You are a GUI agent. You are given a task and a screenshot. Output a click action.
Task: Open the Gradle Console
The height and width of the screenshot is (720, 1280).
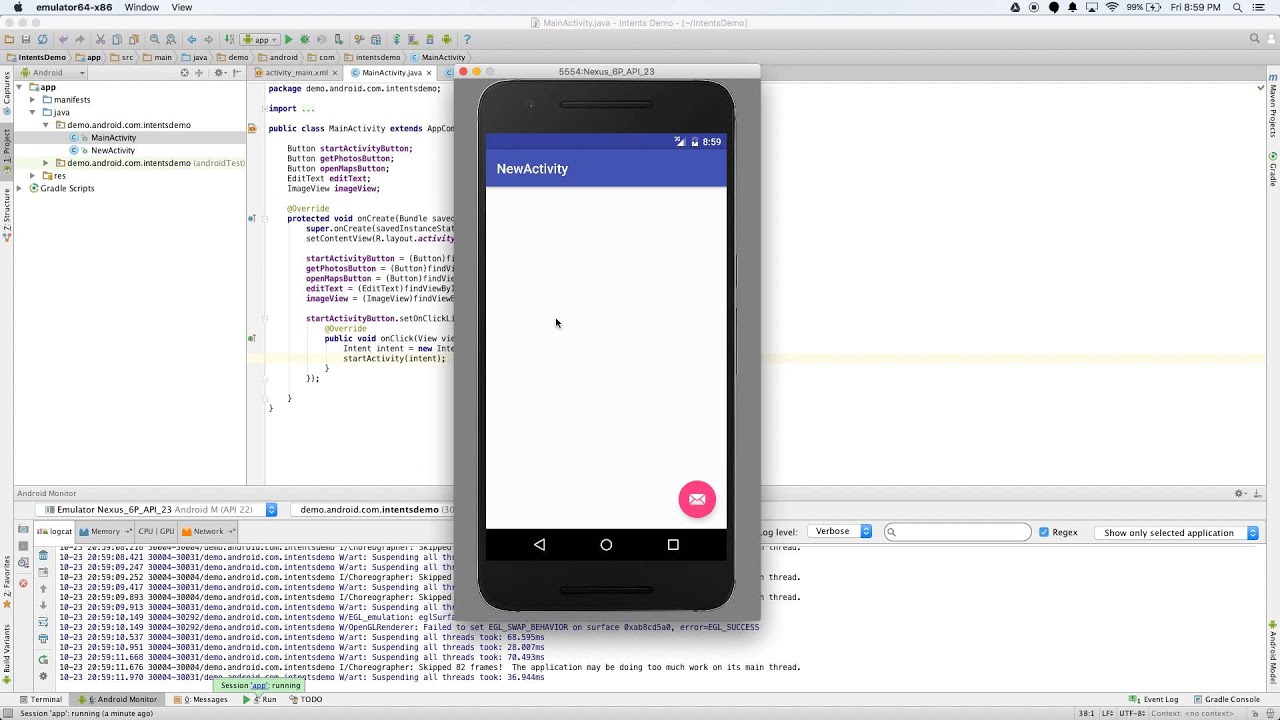(x=1227, y=700)
